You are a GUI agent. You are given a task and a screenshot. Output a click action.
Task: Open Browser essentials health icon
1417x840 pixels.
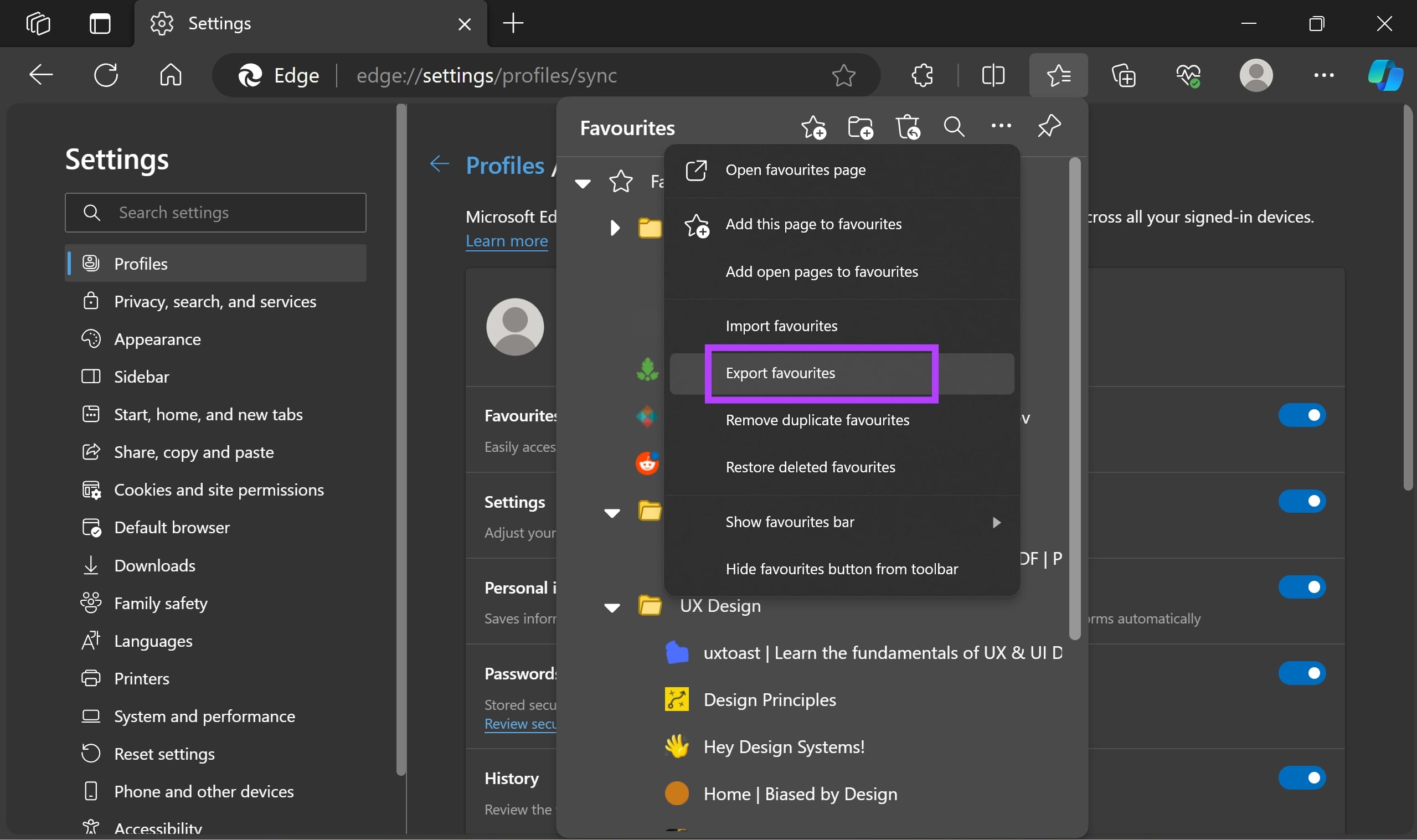click(1189, 75)
